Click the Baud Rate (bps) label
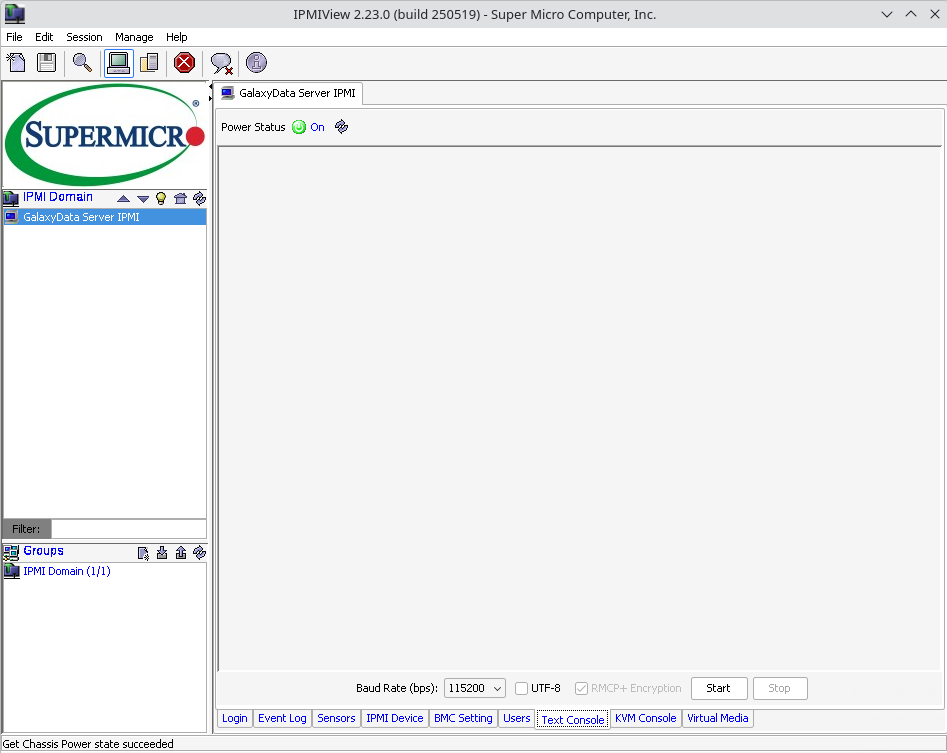The image size is (947, 753). point(397,688)
